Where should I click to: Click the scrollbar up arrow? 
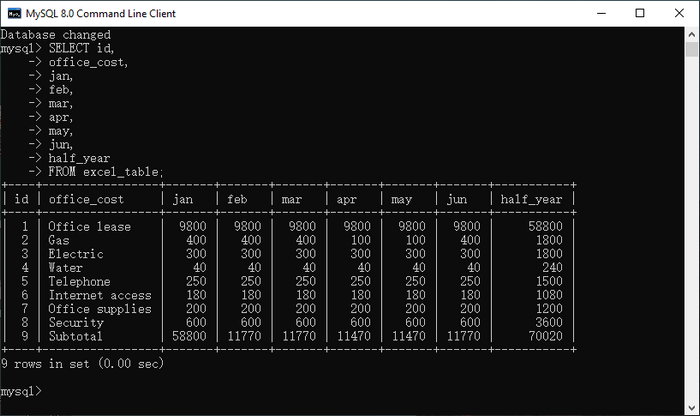(692, 34)
